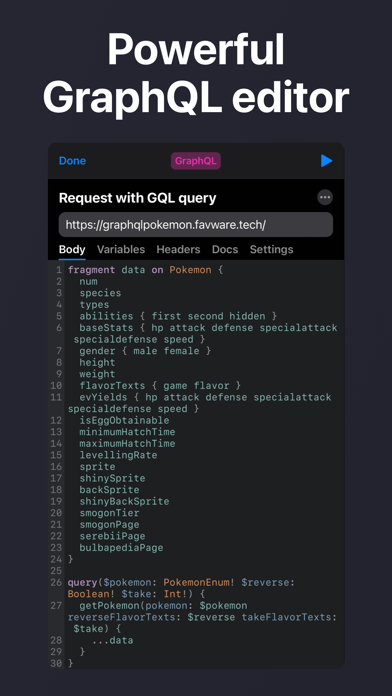392x696 pixels.
Task: Click 'reverseFlavorTexts:' argument in the query
Action: (x=124, y=617)
